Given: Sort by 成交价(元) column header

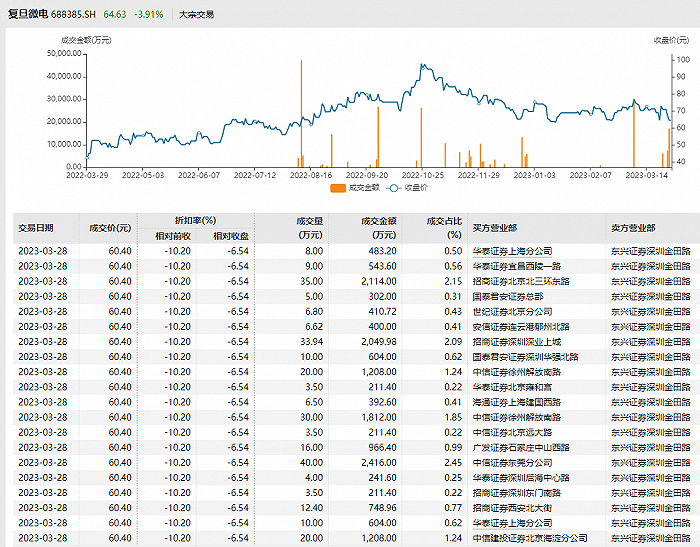Looking at the screenshot, I should tap(110, 227).
